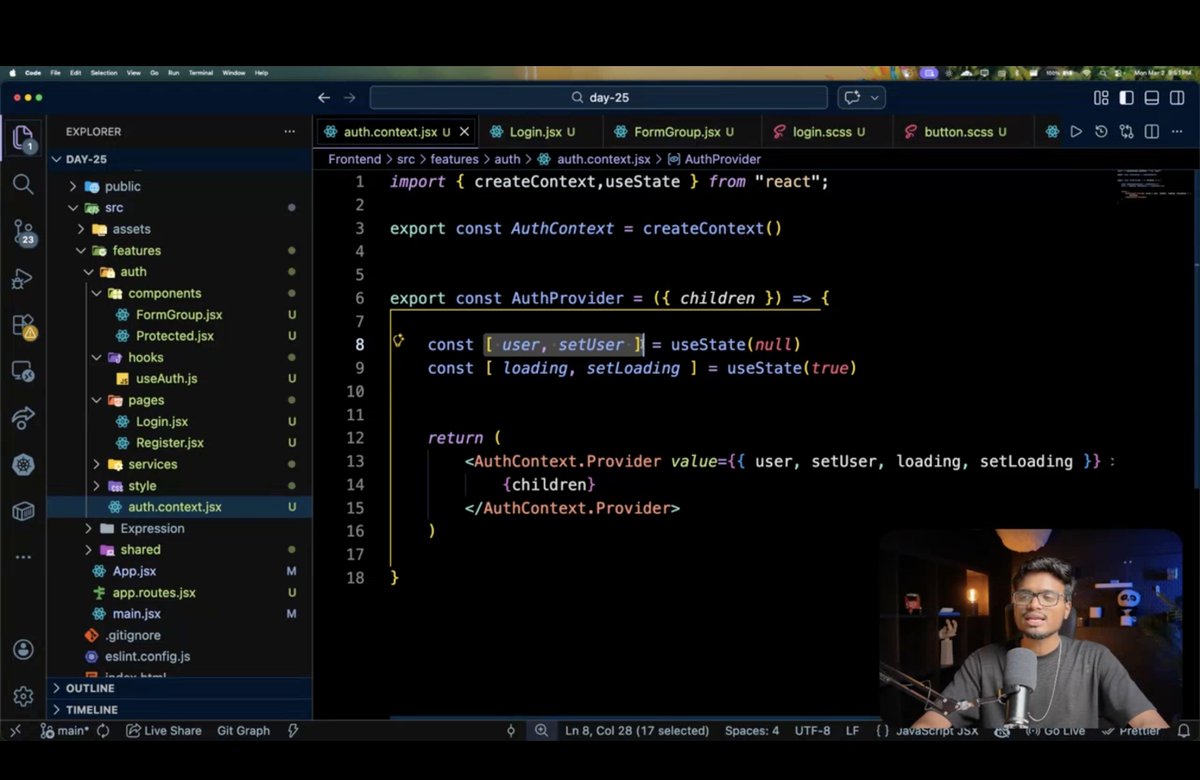
Task: Go back with the left arrow
Action: click(x=324, y=98)
